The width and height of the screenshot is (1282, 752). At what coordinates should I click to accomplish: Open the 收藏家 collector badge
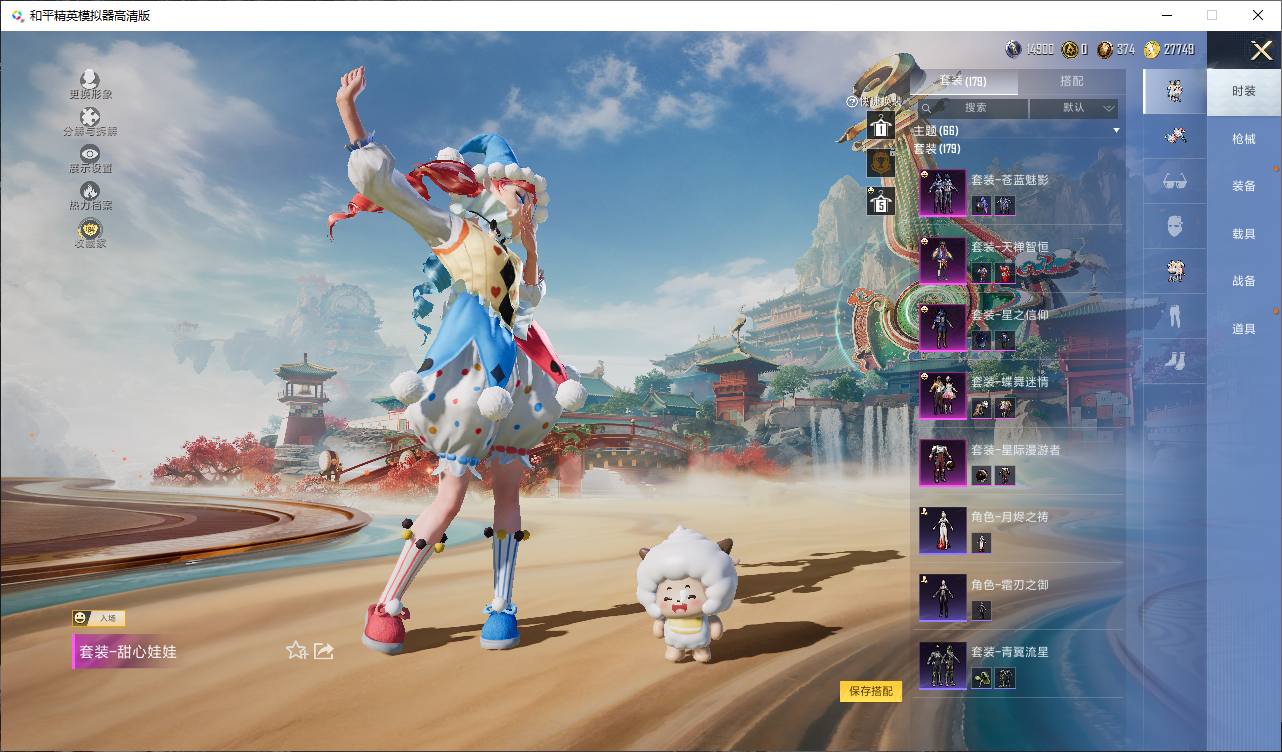pyautogui.click(x=90, y=227)
